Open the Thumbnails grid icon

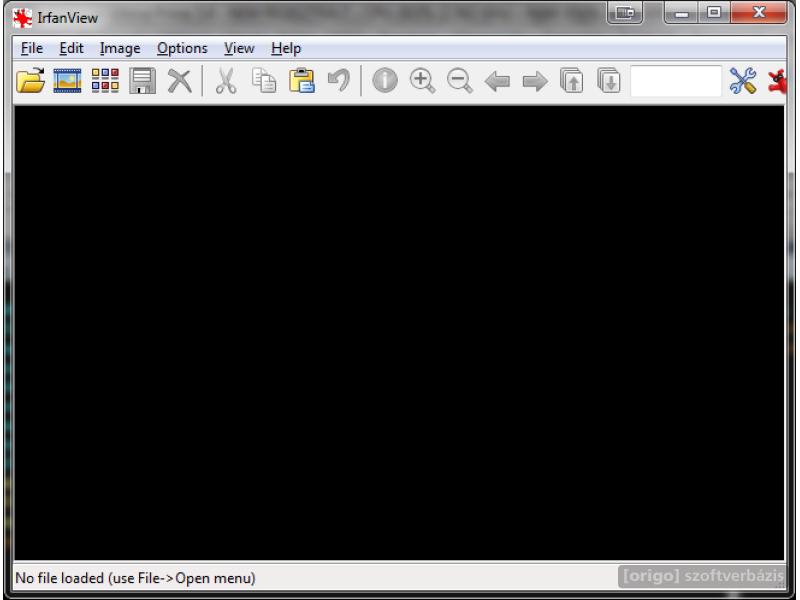pyautogui.click(x=105, y=81)
